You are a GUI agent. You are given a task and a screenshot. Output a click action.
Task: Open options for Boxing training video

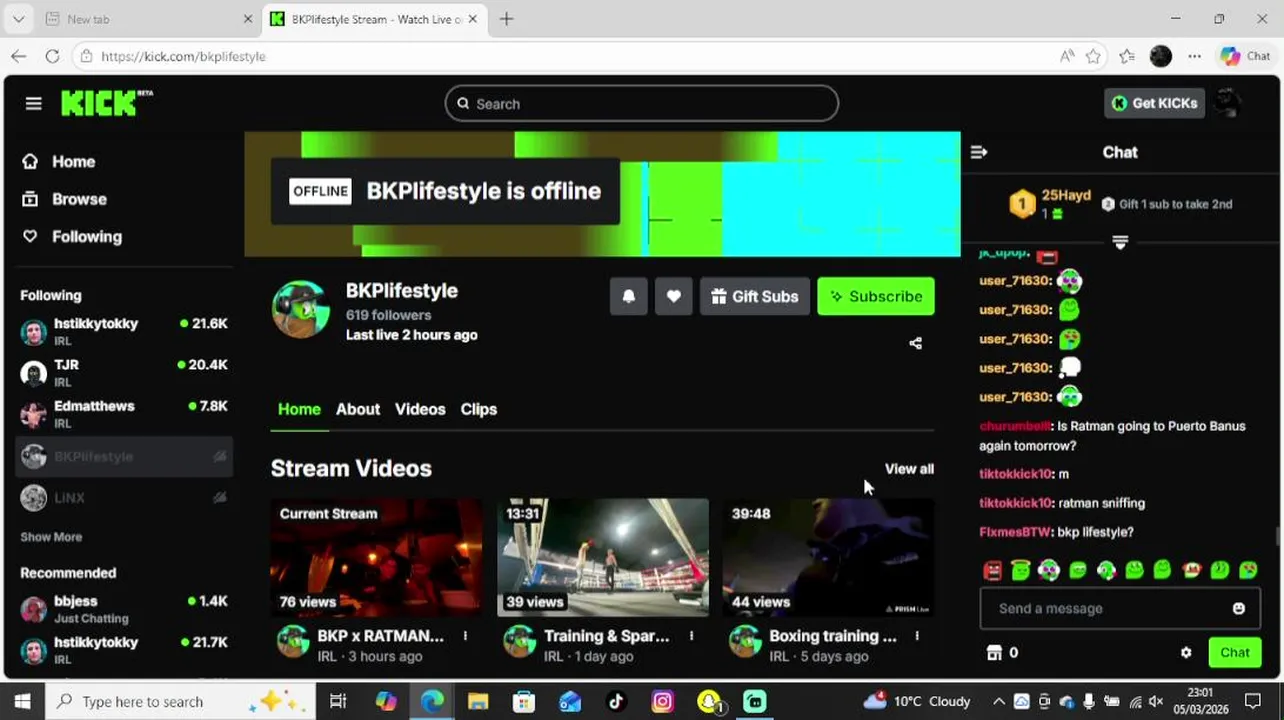pyautogui.click(x=917, y=636)
